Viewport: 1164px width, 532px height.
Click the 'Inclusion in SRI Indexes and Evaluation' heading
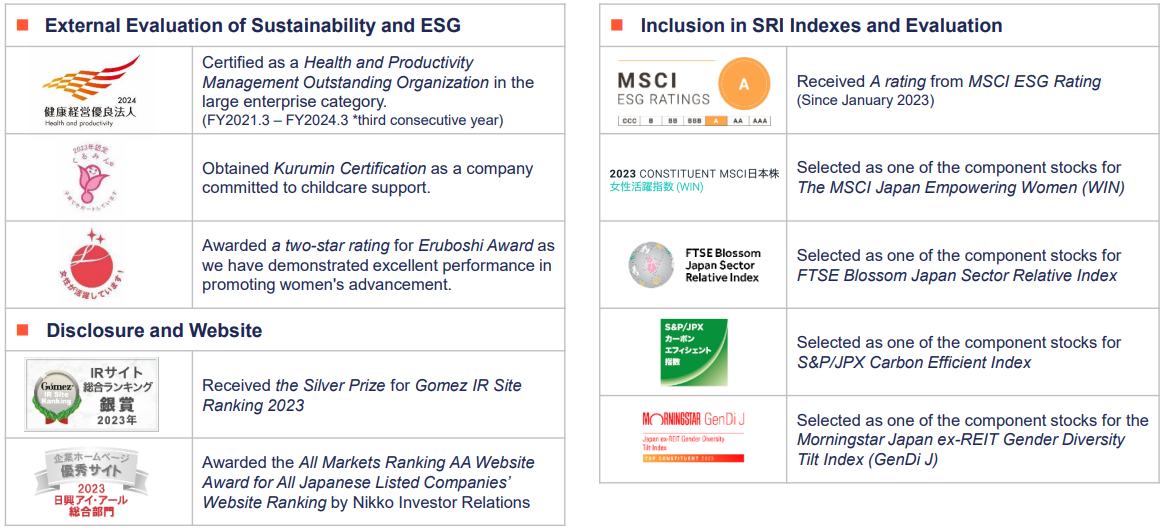(821, 26)
